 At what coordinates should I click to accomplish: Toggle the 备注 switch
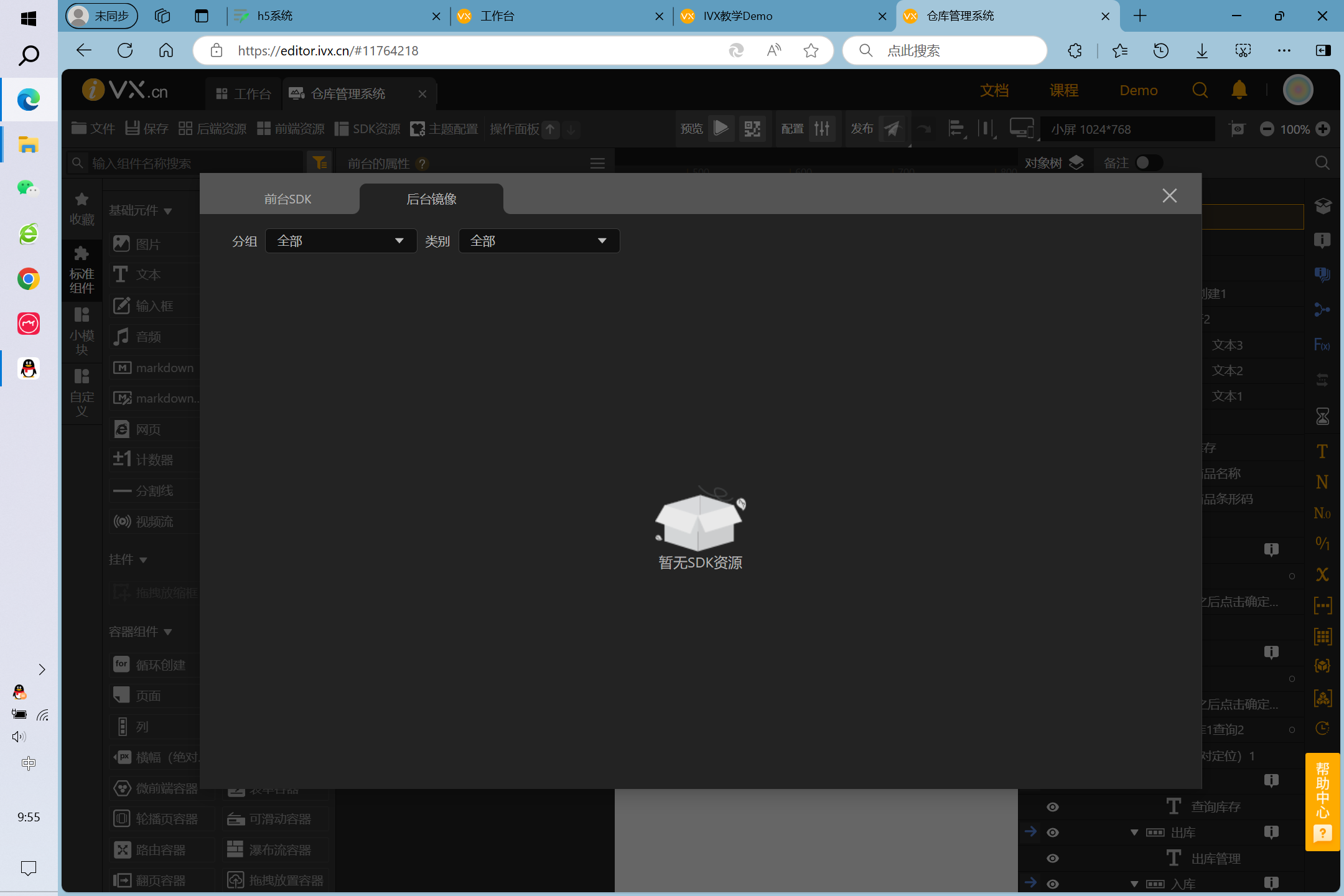pos(1148,163)
